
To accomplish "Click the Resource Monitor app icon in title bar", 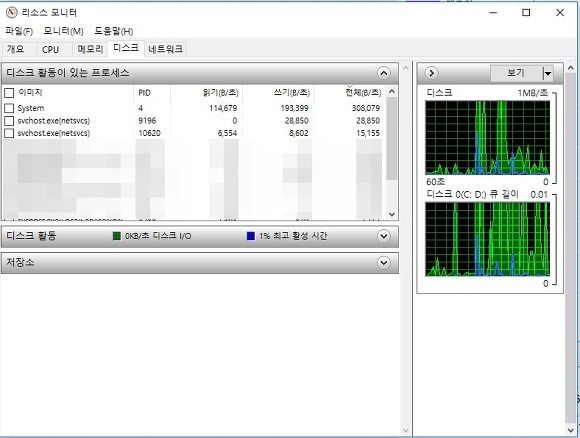I will coord(12,13).
